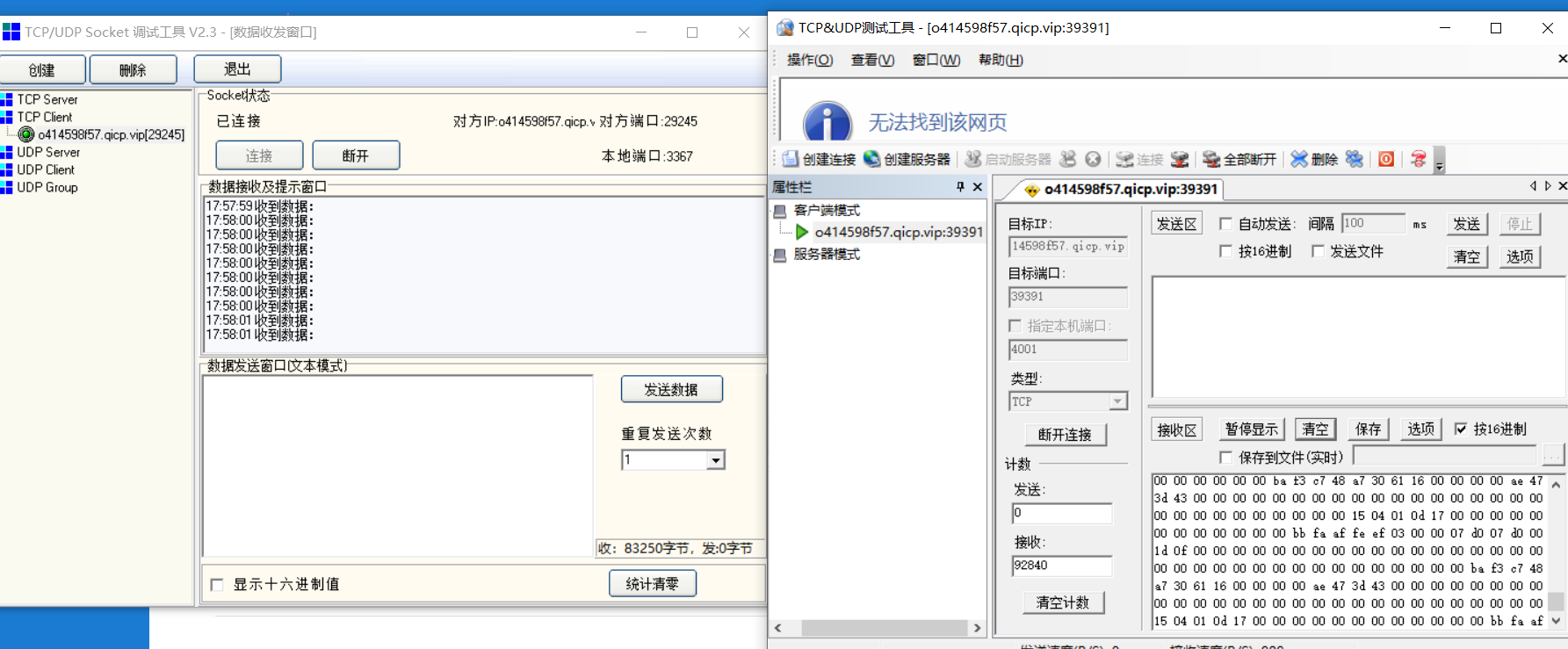This screenshot has width=1568, height=649.
Task: Click the blue info icon near 无法找到该网页
Action: [827, 121]
